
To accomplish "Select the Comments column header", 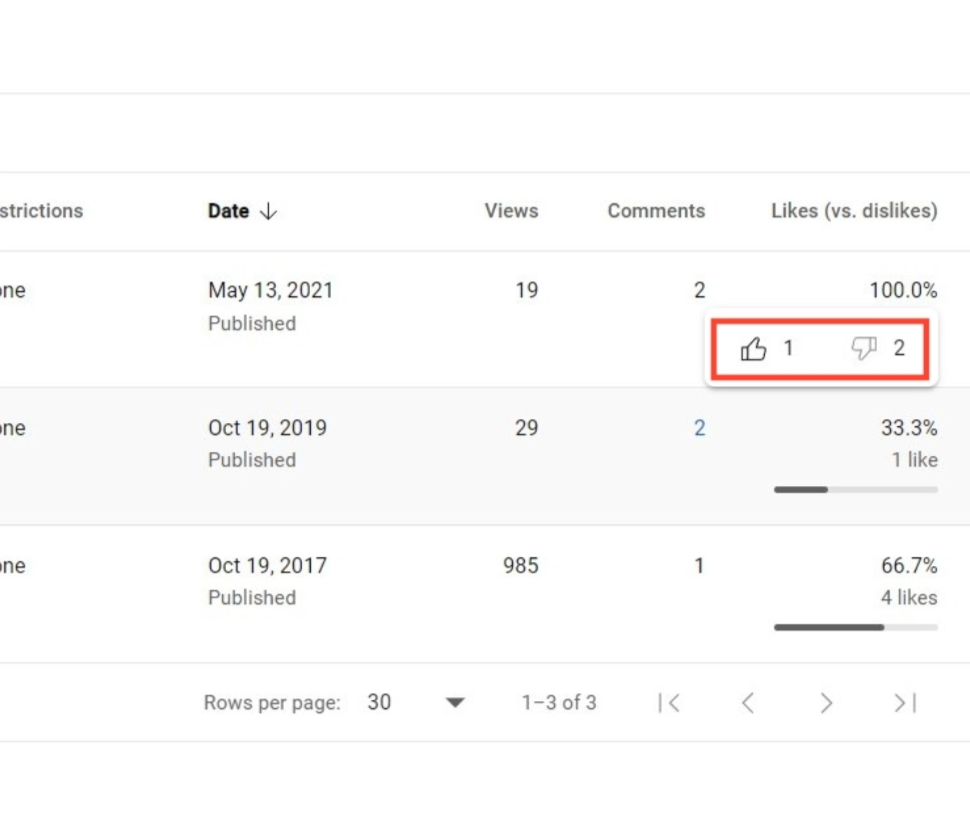I will point(656,211).
